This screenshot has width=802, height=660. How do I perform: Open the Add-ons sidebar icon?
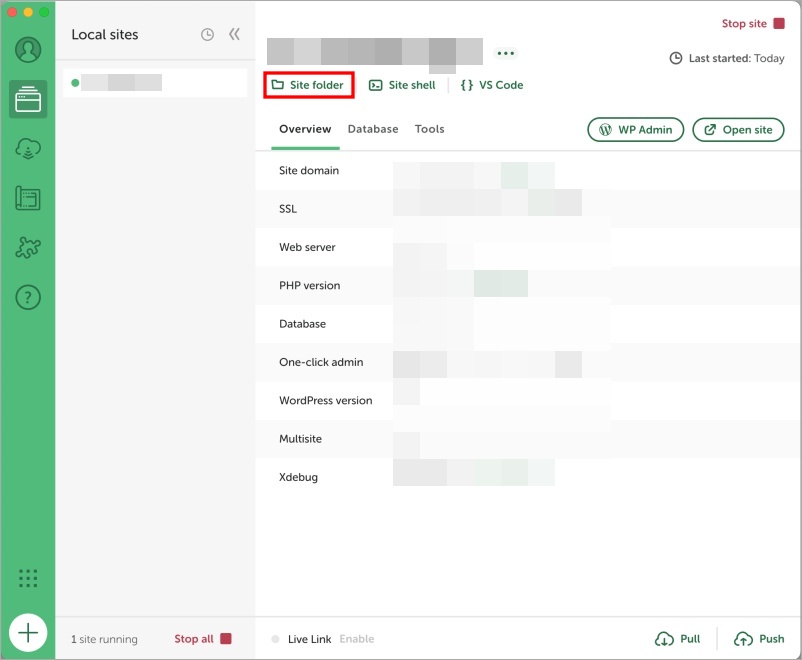[x=27, y=248]
